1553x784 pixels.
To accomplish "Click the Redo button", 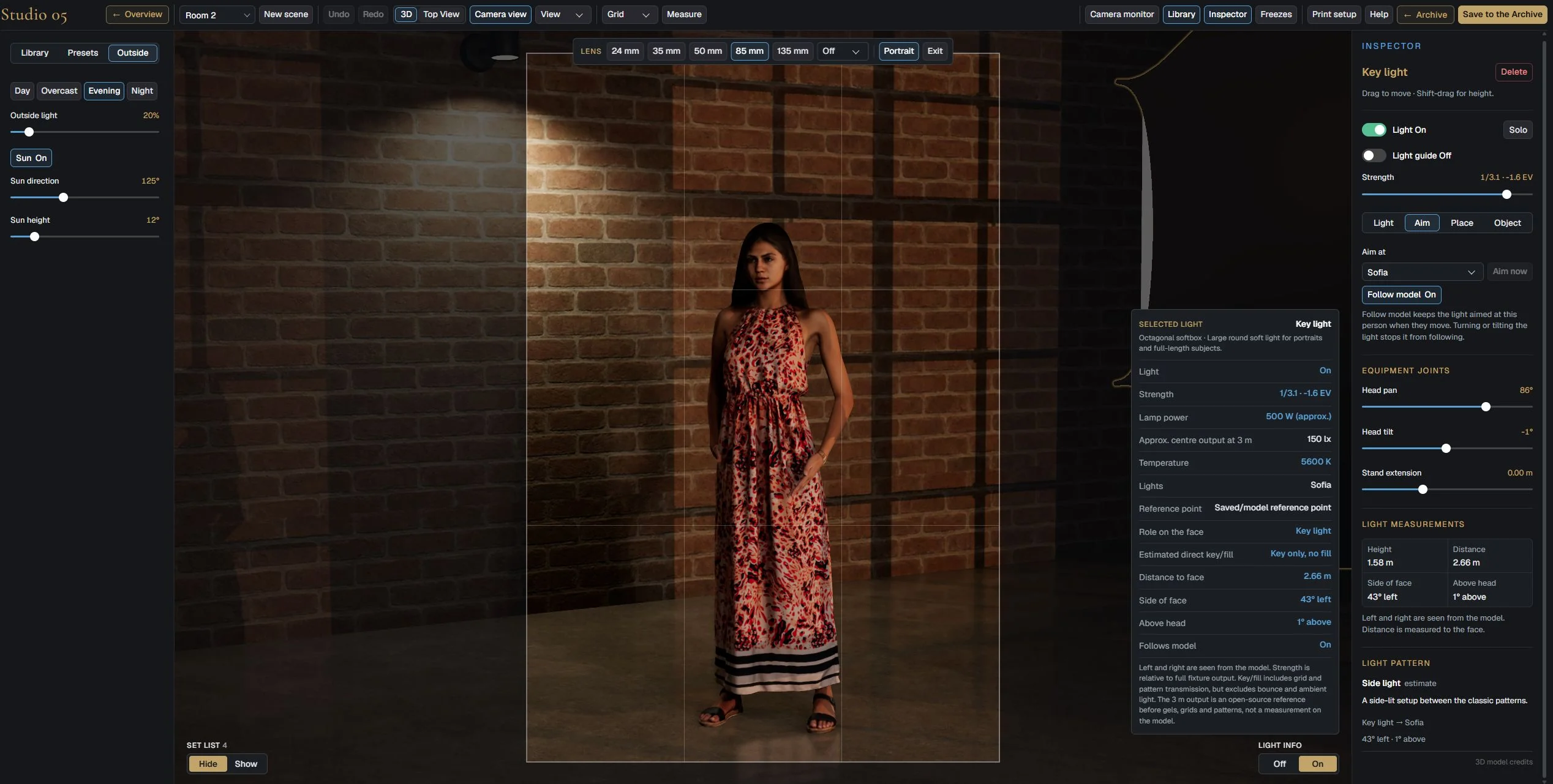I will click(x=373, y=15).
